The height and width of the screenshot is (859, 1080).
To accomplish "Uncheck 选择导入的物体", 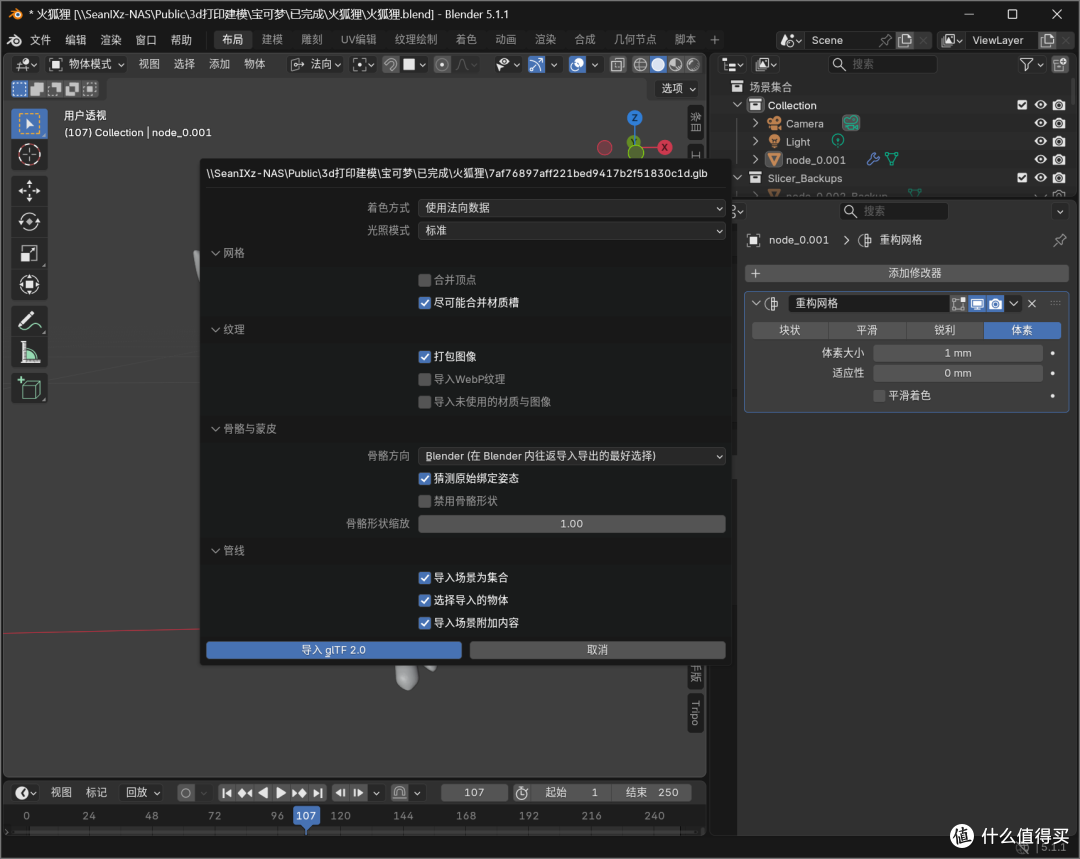I will tap(425, 601).
